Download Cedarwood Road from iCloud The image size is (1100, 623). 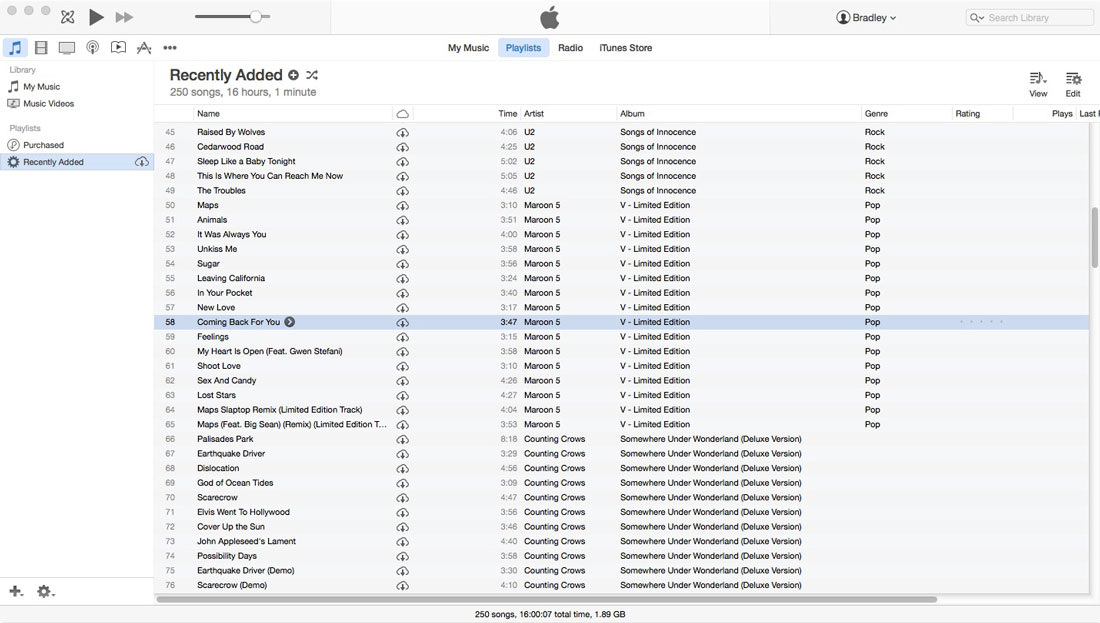point(403,147)
